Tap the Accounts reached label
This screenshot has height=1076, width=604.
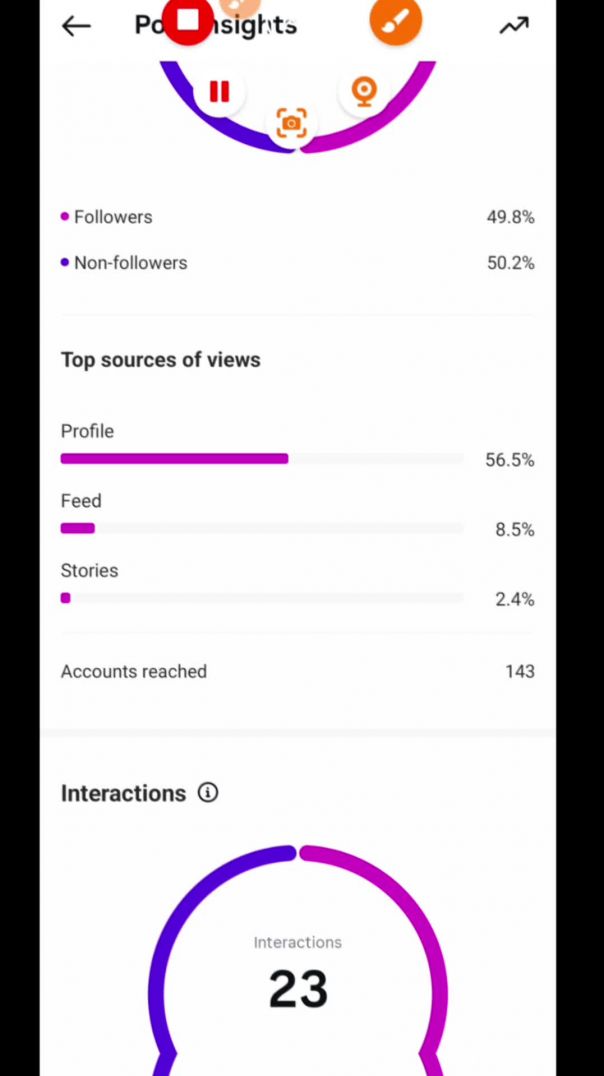[x=134, y=671]
